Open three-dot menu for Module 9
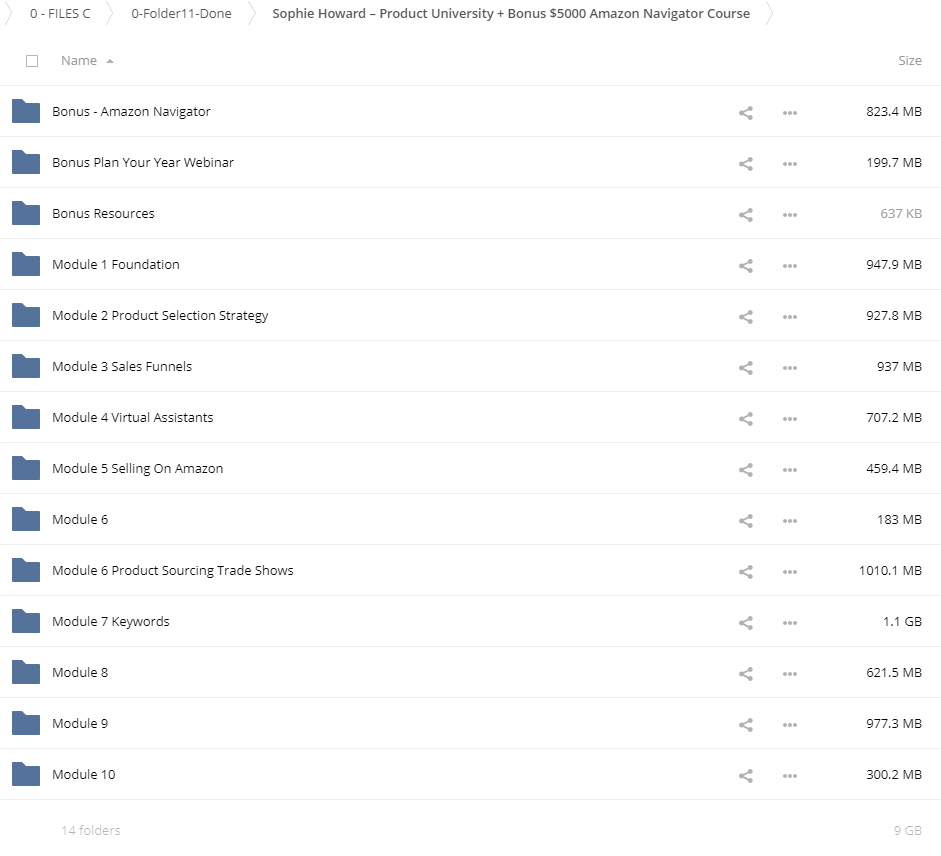 [x=790, y=724]
